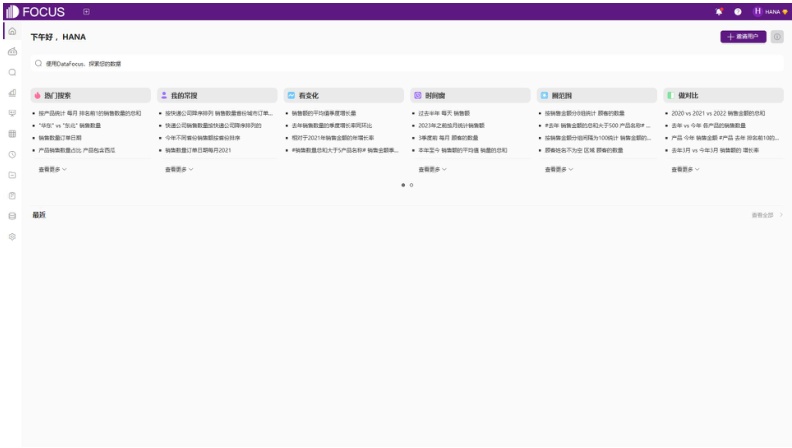
Task: Click query starting 产品 今年 销售金额
Action: point(725,138)
